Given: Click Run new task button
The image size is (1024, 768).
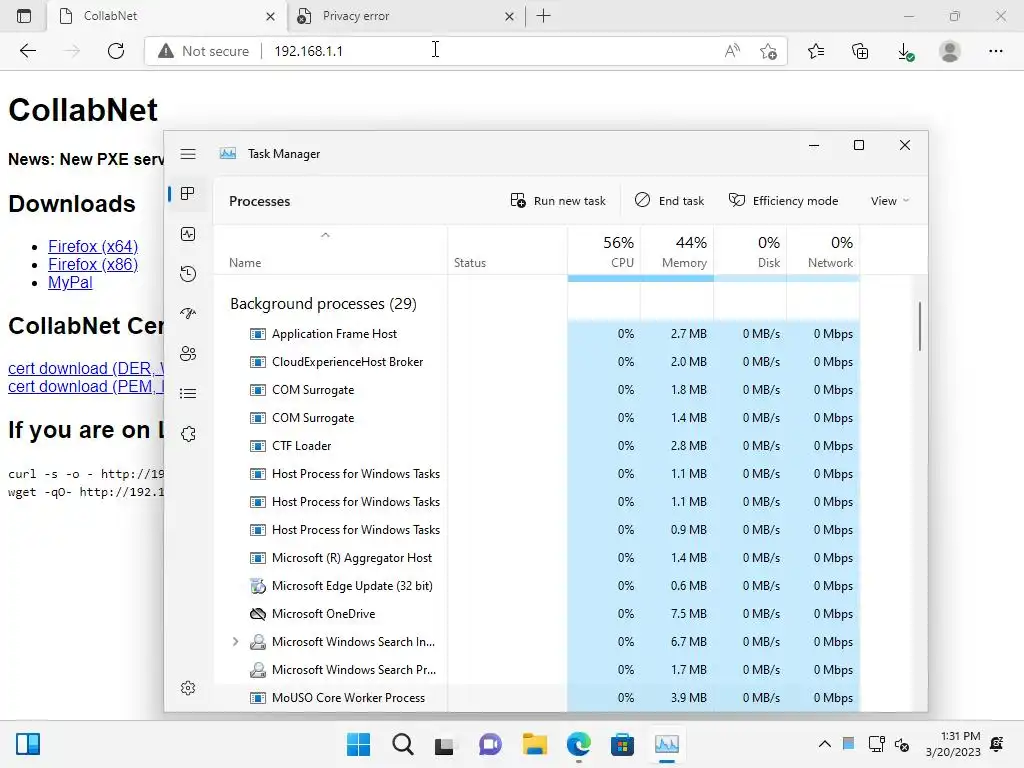Looking at the screenshot, I should 558,200.
